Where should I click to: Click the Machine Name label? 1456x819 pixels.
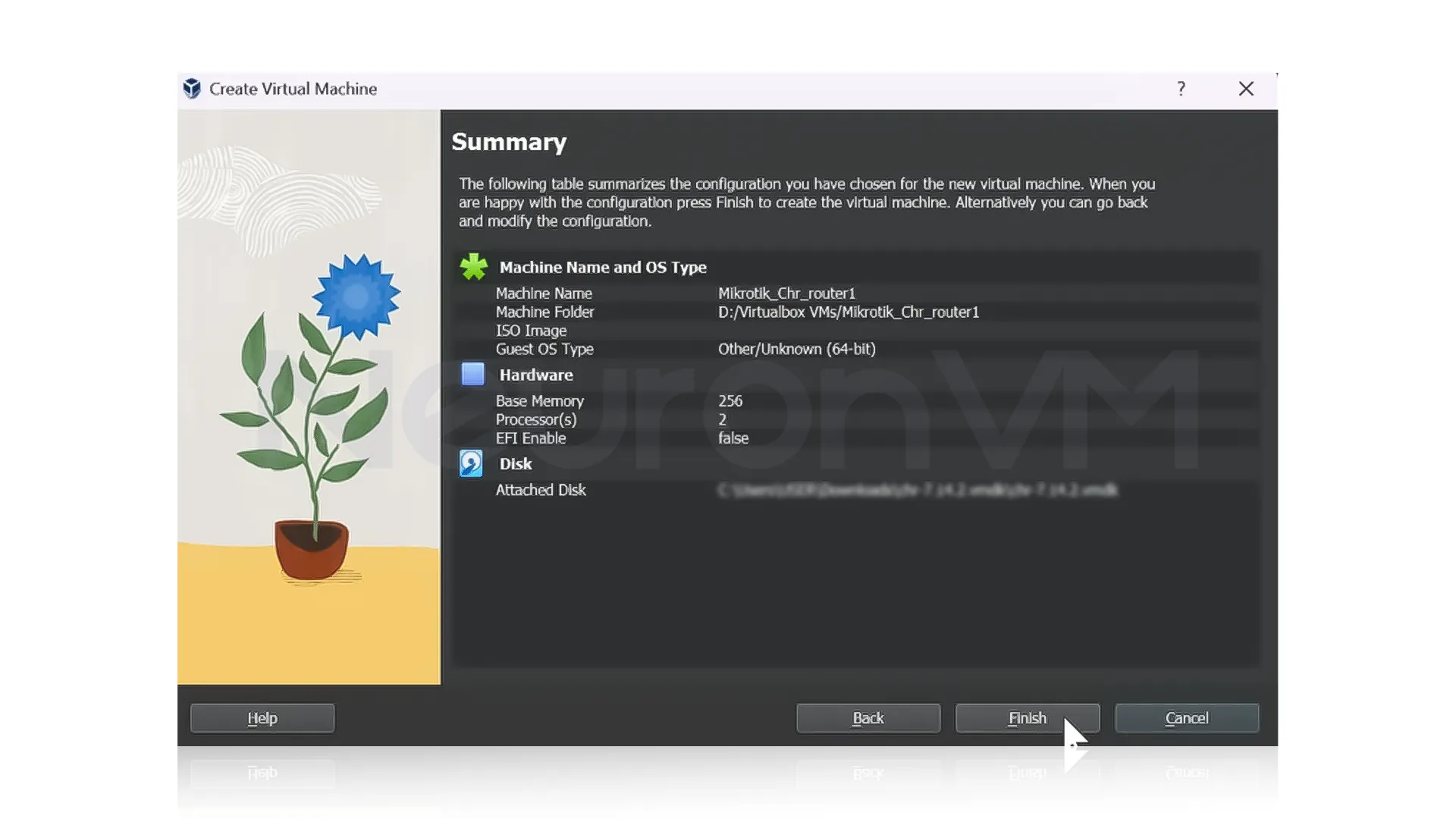(544, 293)
